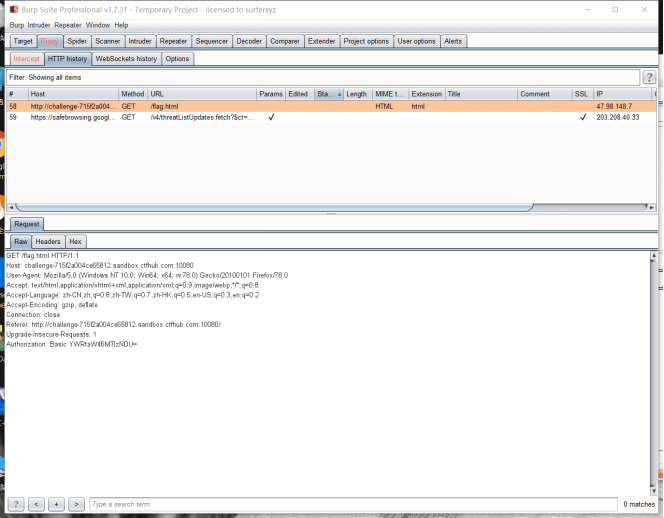Open the Repeater menu in menu bar

tap(68, 25)
